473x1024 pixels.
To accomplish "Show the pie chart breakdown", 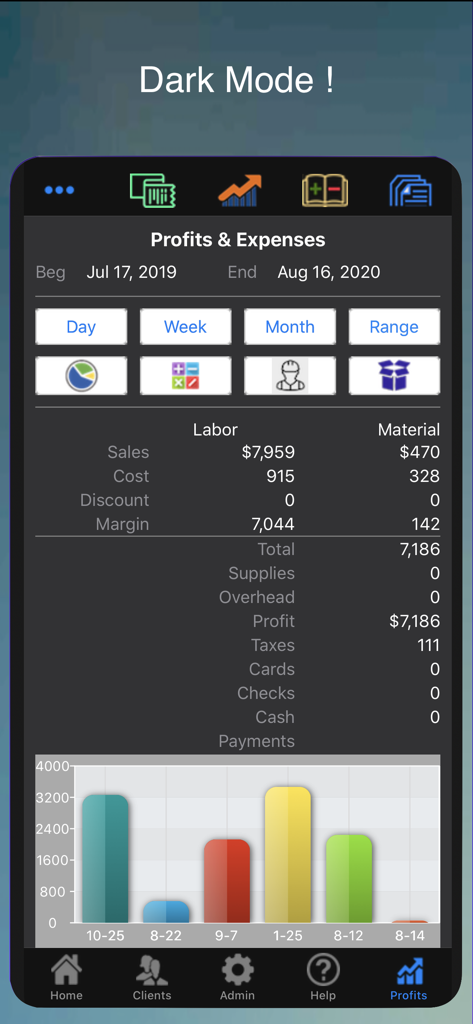I will coord(81,376).
